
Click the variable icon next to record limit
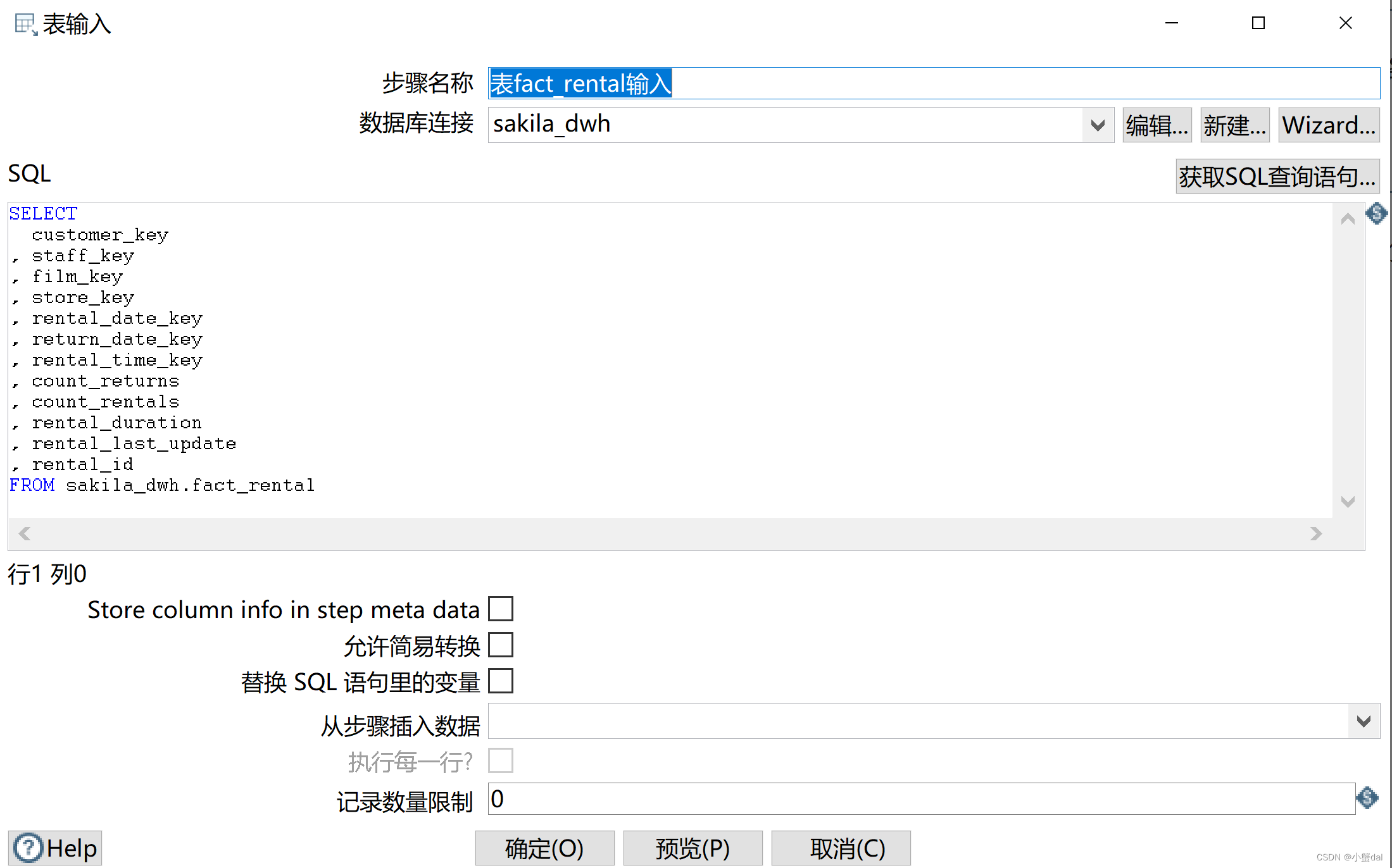click(x=1368, y=798)
